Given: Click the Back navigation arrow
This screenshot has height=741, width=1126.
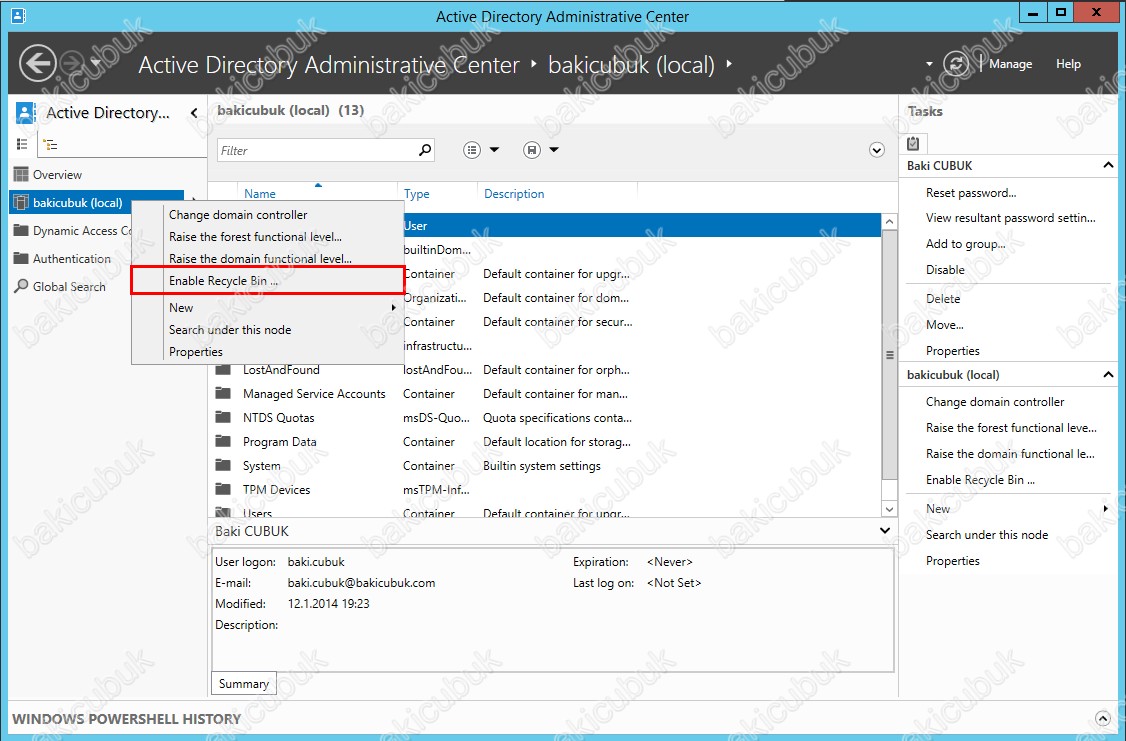Looking at the screenshot, I should click(x=37, y=63).
